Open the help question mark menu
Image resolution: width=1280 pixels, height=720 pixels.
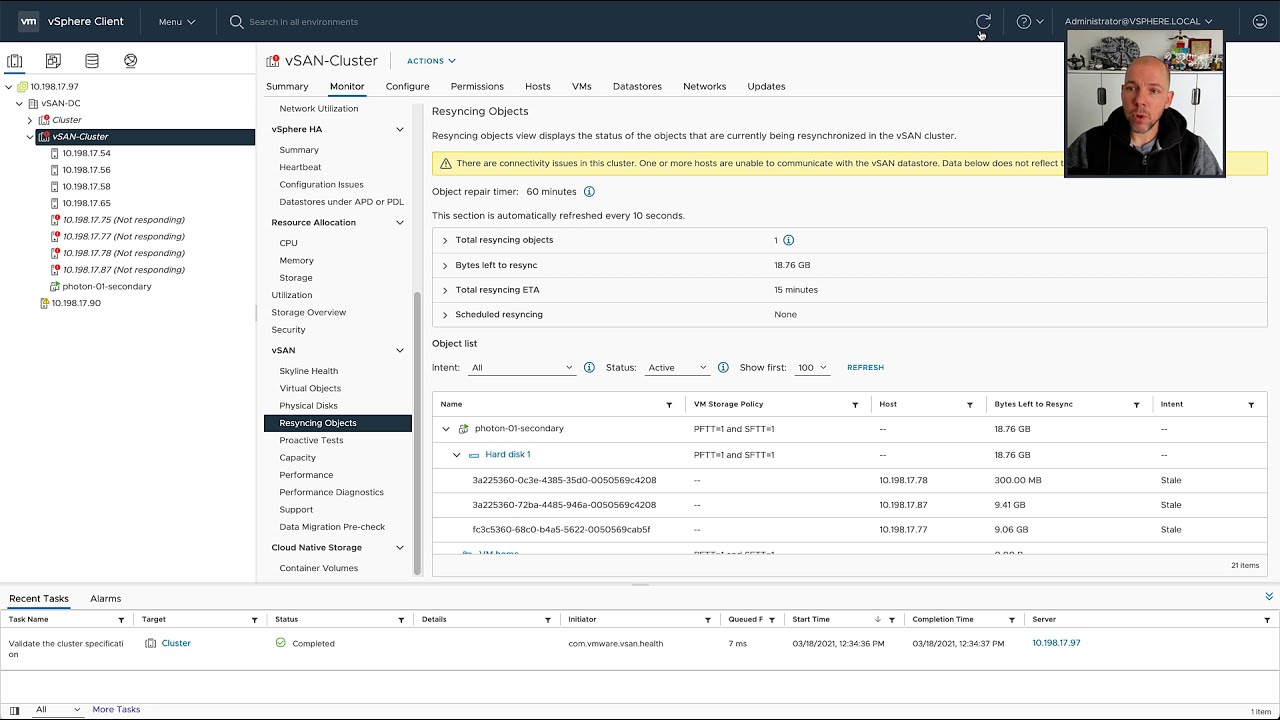1029,21
